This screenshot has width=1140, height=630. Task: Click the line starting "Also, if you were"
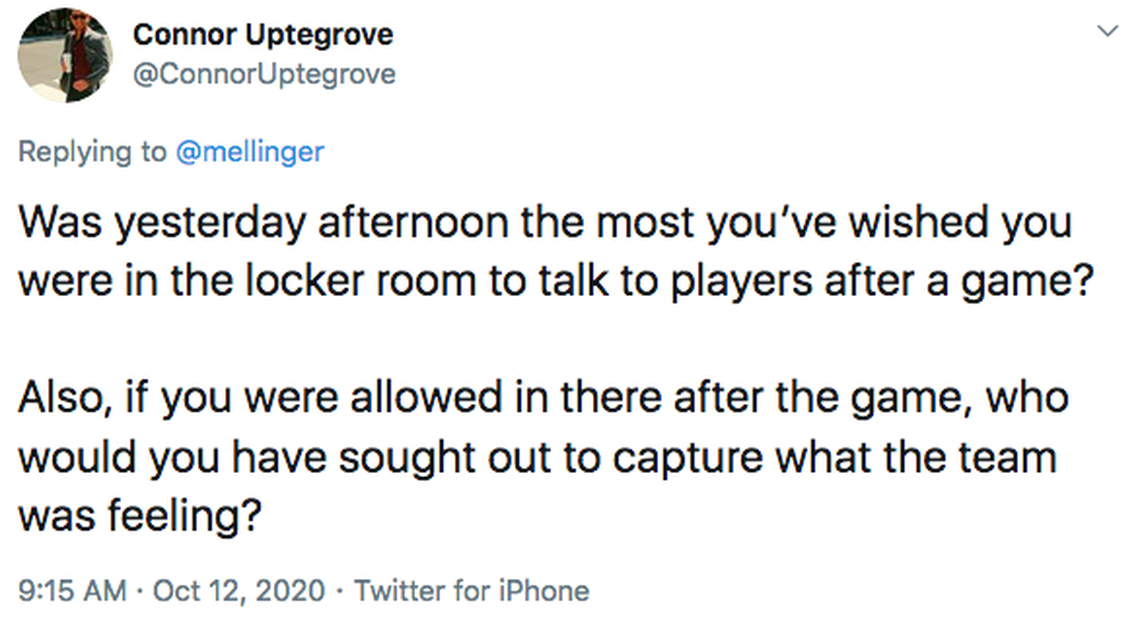(x=545, y=398)
